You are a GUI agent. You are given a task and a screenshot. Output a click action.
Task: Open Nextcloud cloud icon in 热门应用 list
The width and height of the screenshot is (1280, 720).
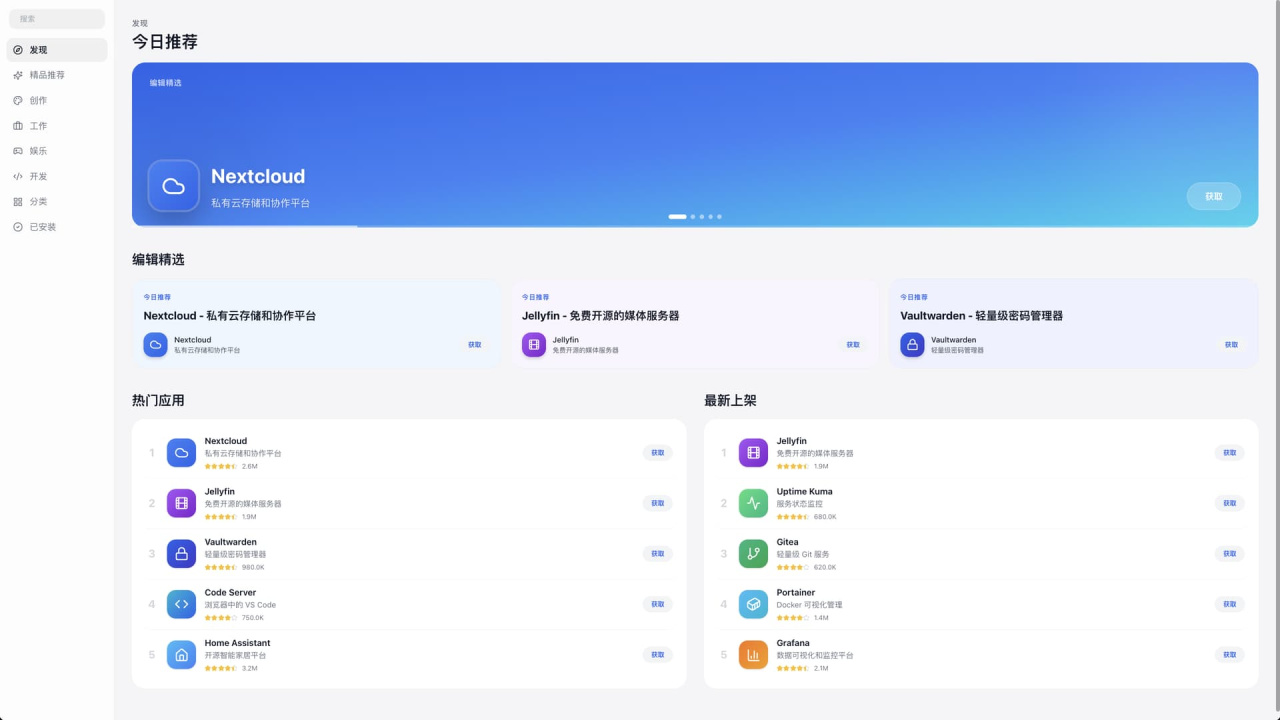181,453
